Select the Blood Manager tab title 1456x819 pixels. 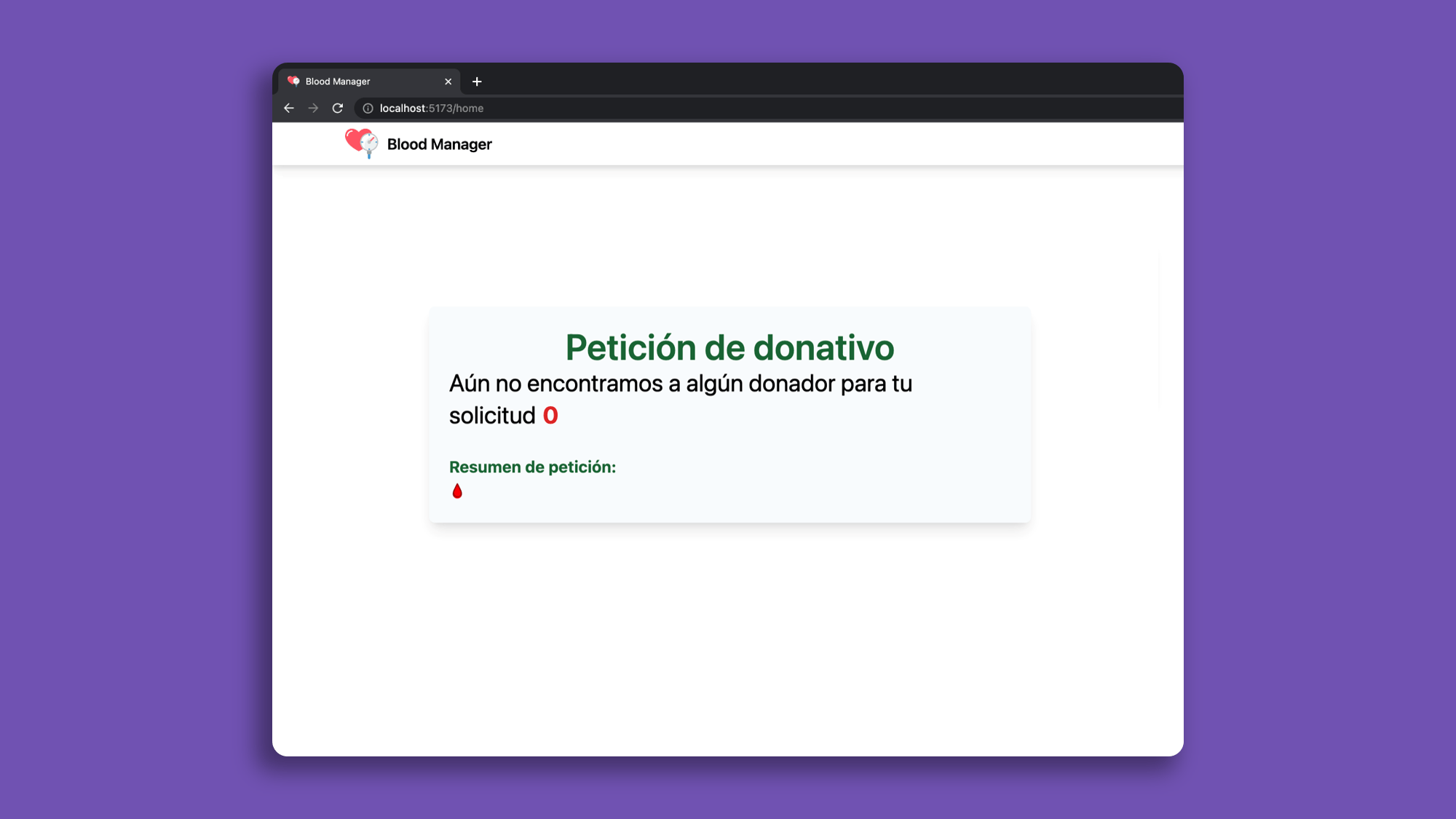point(338,82)
